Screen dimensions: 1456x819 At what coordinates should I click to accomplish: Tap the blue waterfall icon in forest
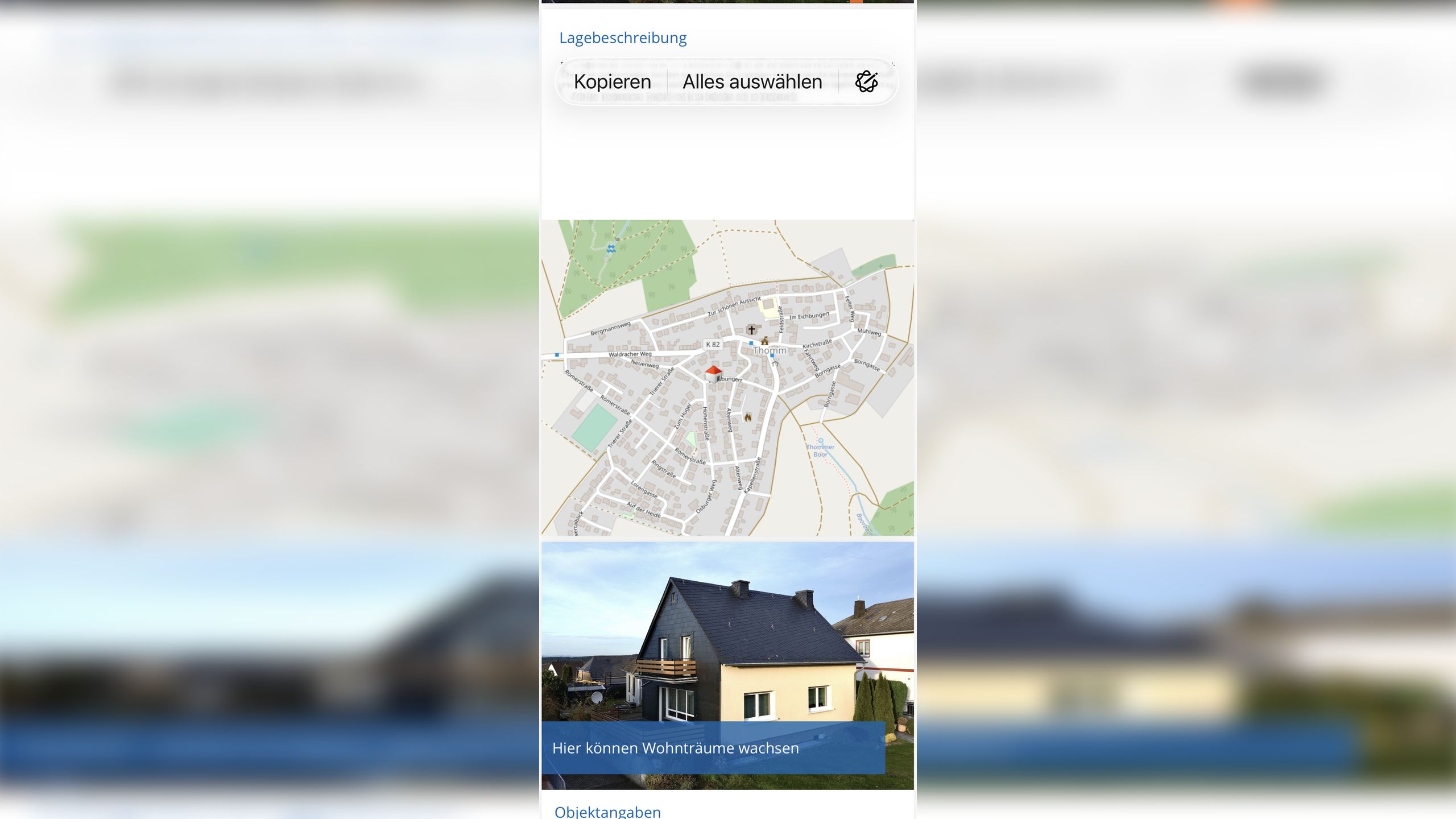(x=611, y=249)
